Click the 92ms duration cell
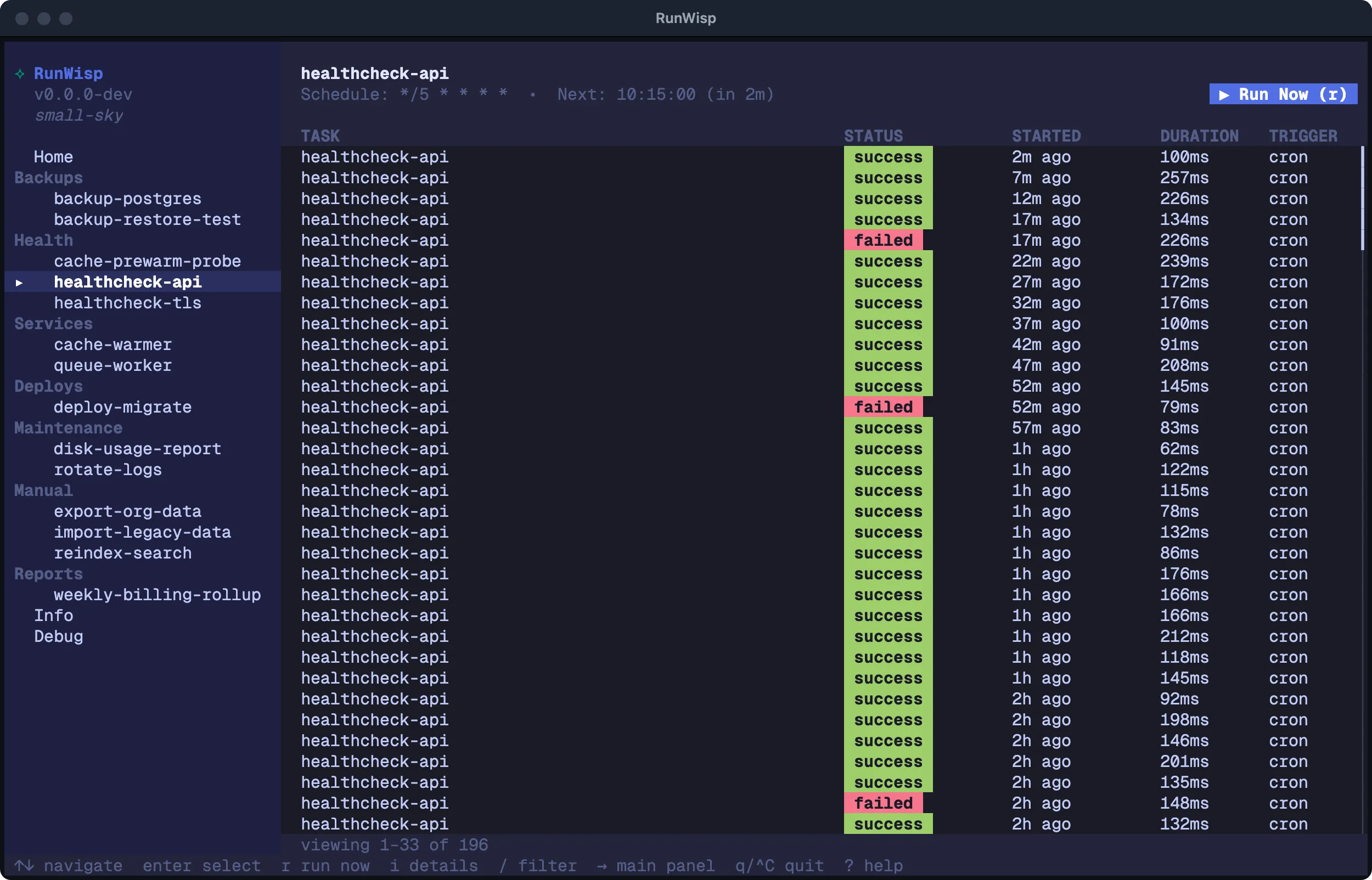Image resolution: width=1372 pixels, height=880 pixels. (x=1179, y=699)
